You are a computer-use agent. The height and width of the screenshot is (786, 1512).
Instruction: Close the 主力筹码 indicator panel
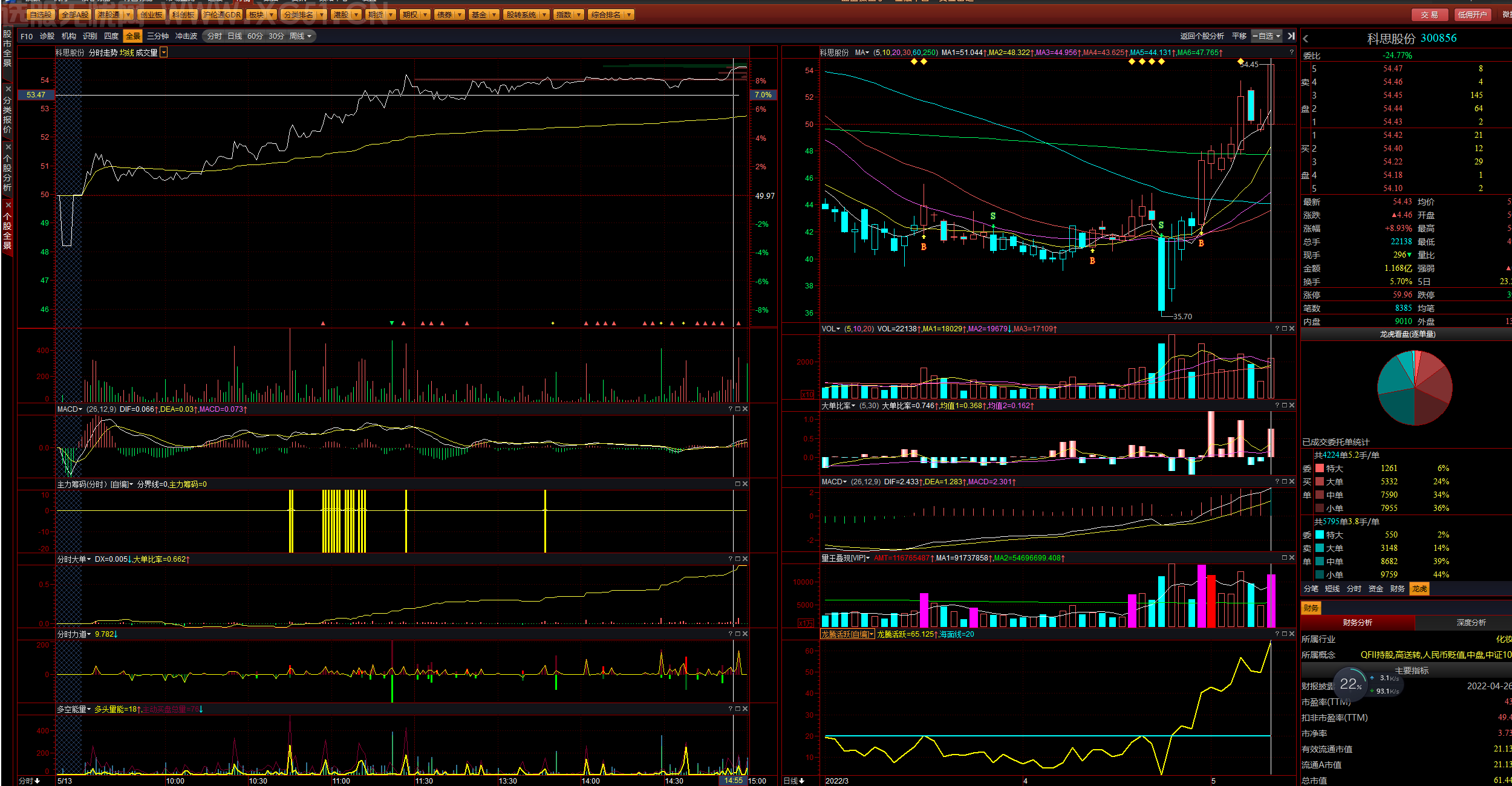pyautogui.click(x=745, y=484)
